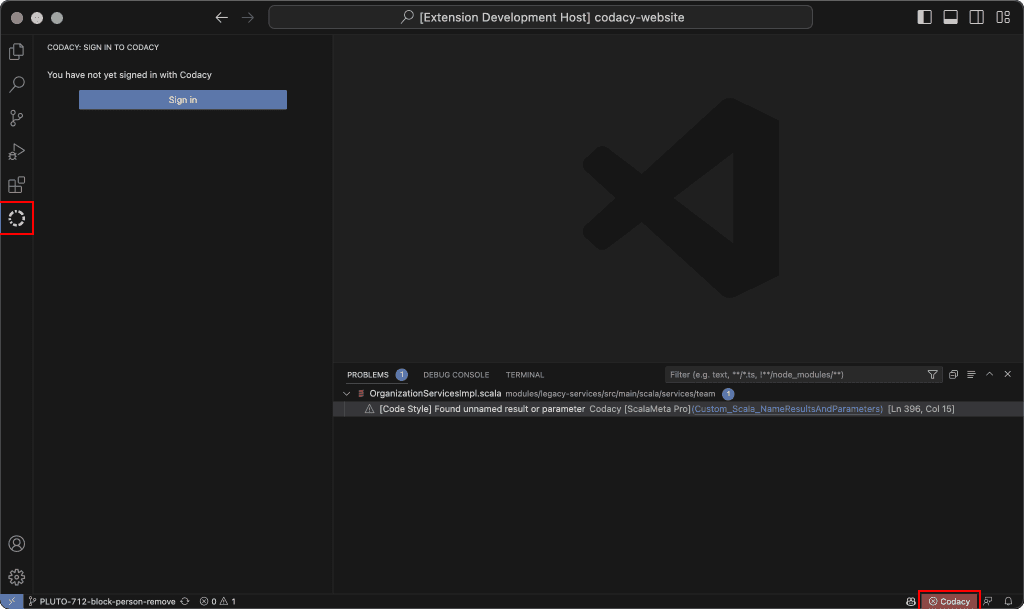Image resolution: width=1024 pixels, height=609 pixels.
Task: Toggle the problems Filter
Action: pyautogui.click(x=933, y=374)
